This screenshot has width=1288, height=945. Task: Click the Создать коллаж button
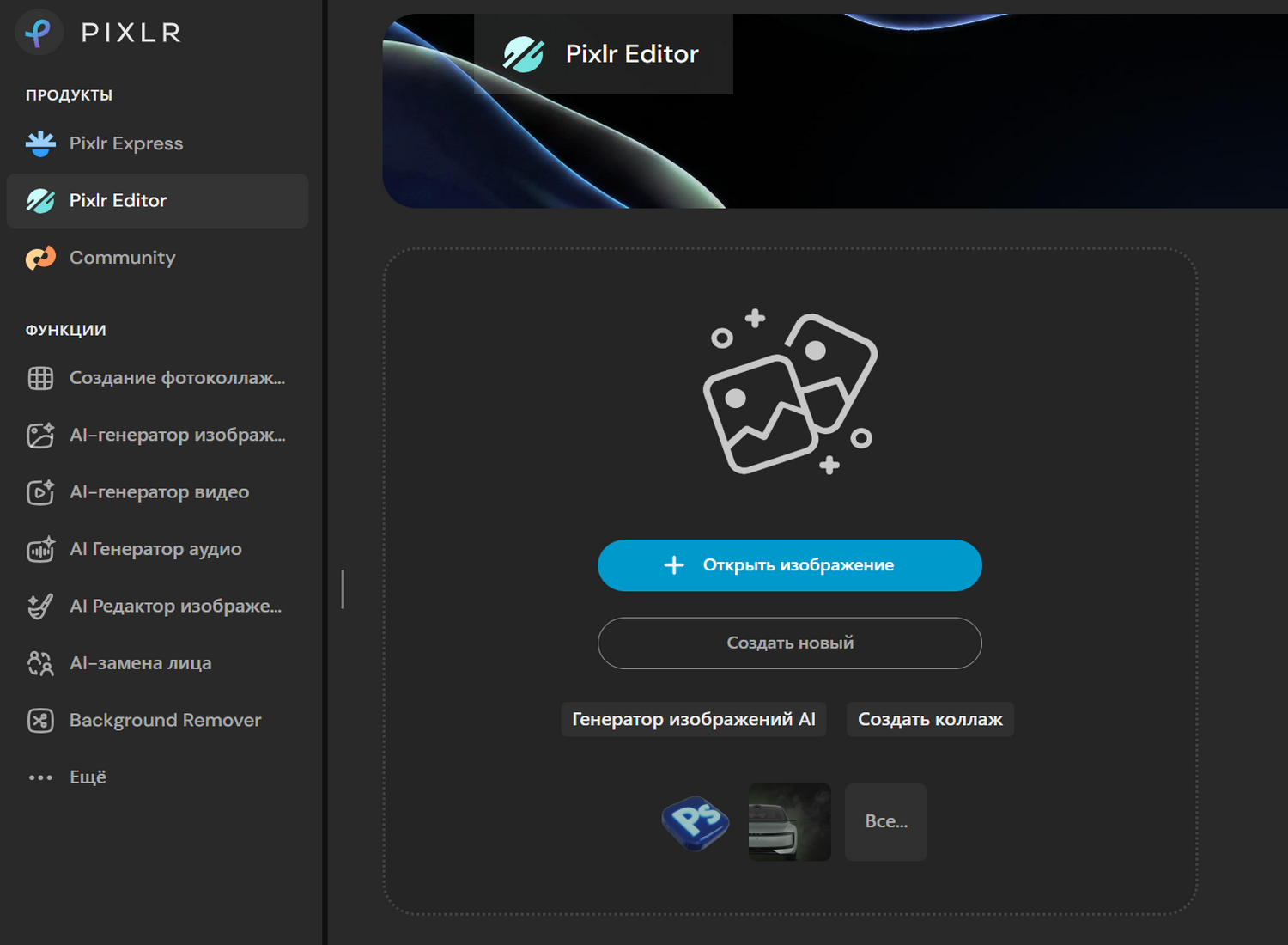point(931,719)
